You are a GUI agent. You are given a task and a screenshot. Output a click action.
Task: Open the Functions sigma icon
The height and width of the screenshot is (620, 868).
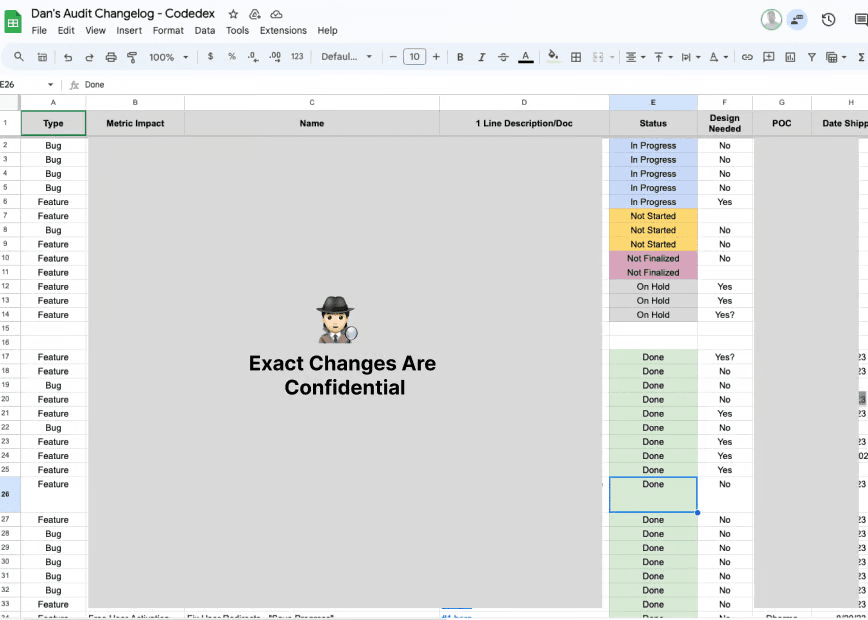point(861,57)
